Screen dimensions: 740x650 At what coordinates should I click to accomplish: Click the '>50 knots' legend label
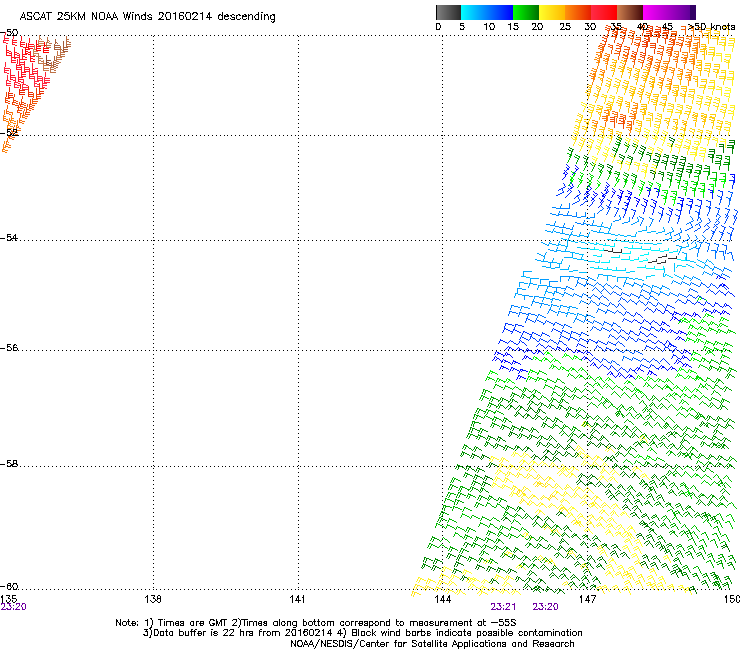[711, 27]
